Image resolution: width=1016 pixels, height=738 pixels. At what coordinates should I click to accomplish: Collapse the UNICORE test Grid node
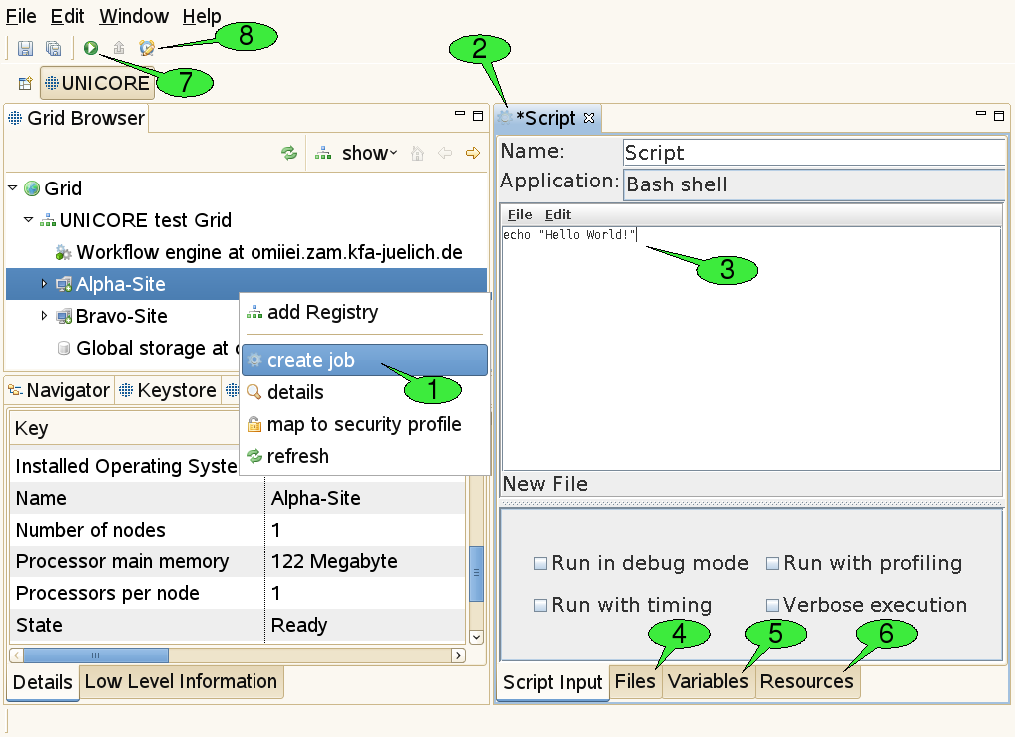pos(28,220)
